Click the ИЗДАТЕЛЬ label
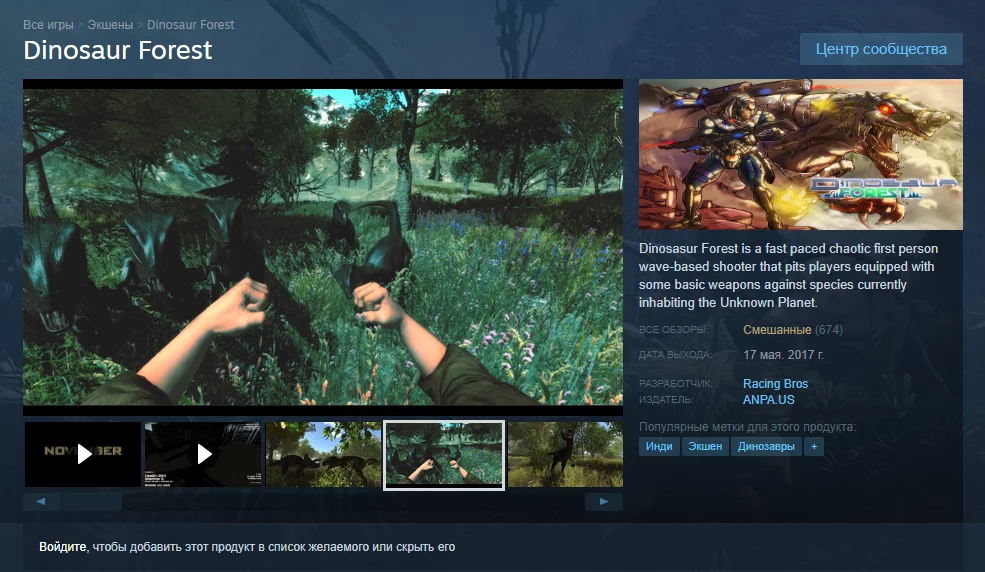 (x=666, y=400)
